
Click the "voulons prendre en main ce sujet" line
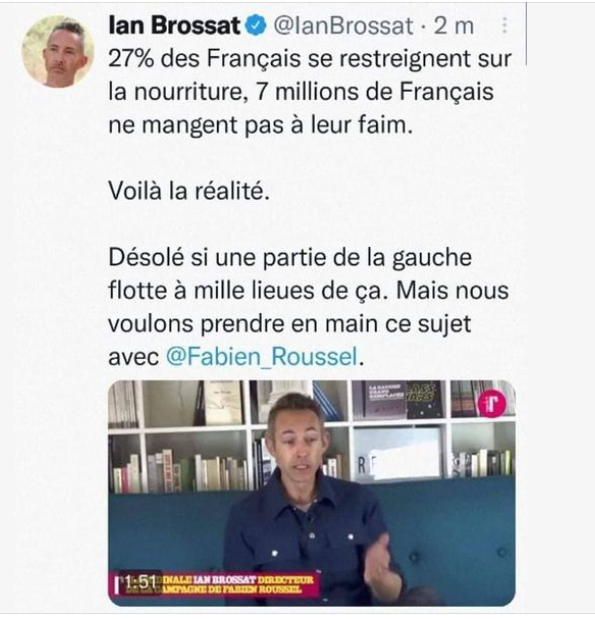pyautogui.click(x=290, y=325)
